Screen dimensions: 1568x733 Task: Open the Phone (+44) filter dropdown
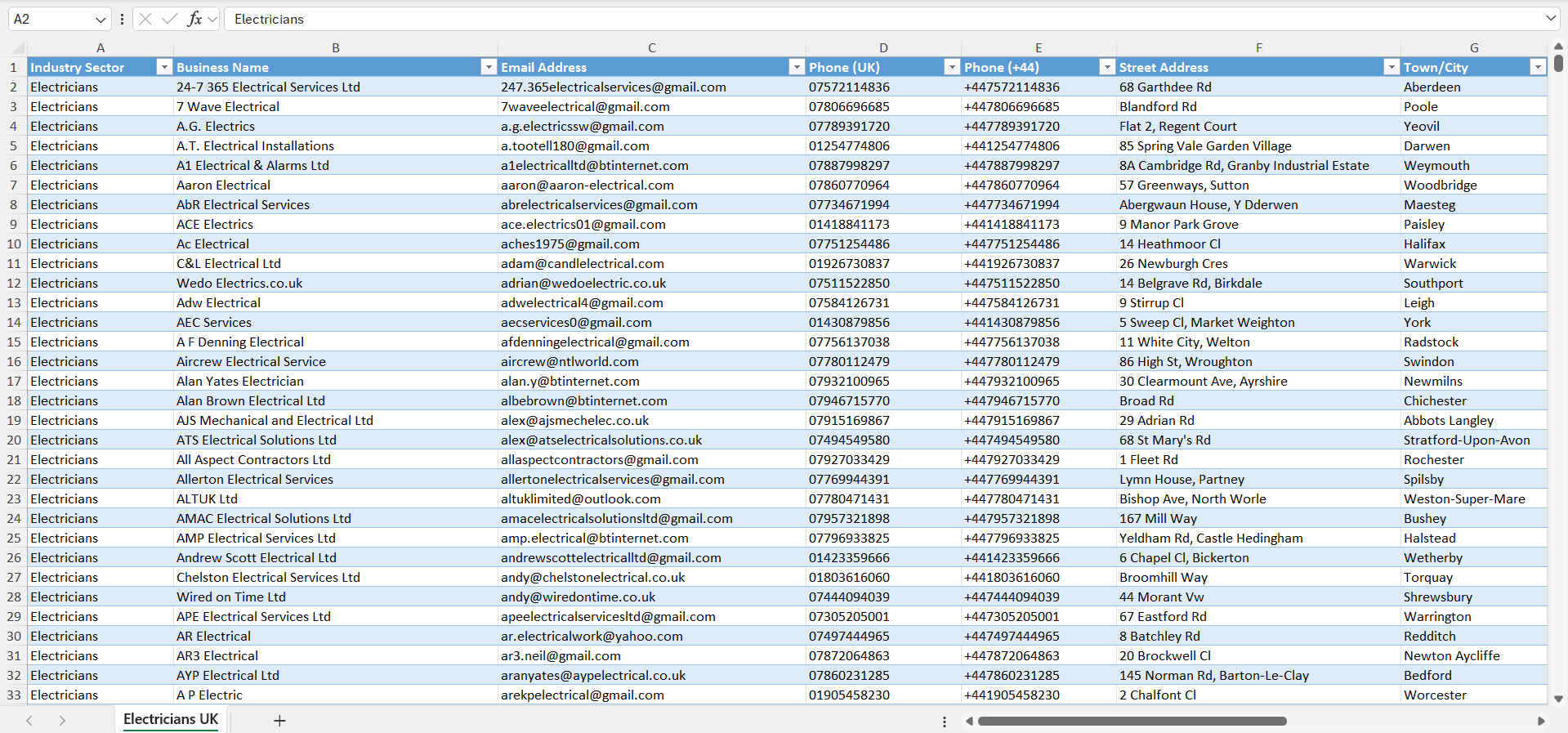pos(1107,67)
